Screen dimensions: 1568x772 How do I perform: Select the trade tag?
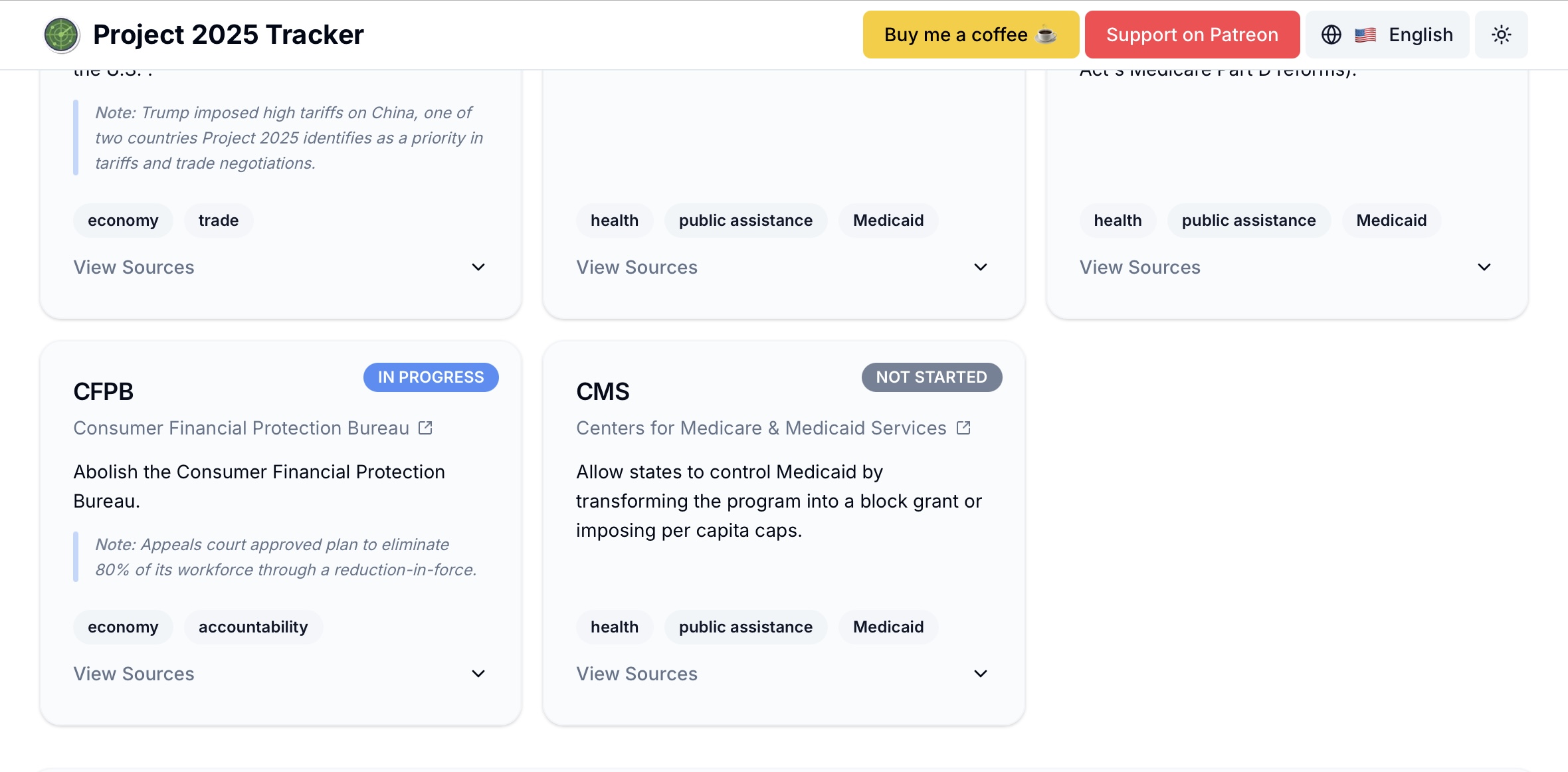point(218,221)
